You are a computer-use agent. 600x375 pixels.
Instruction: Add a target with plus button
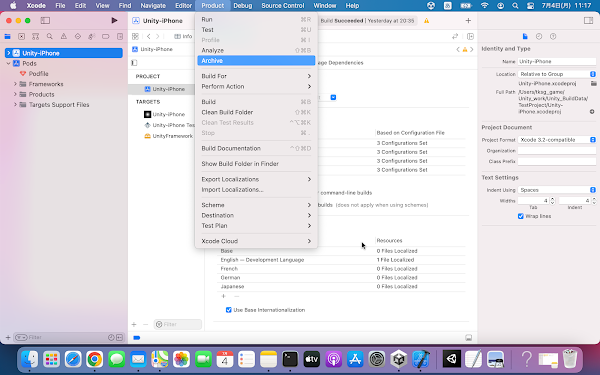[134, 324]
